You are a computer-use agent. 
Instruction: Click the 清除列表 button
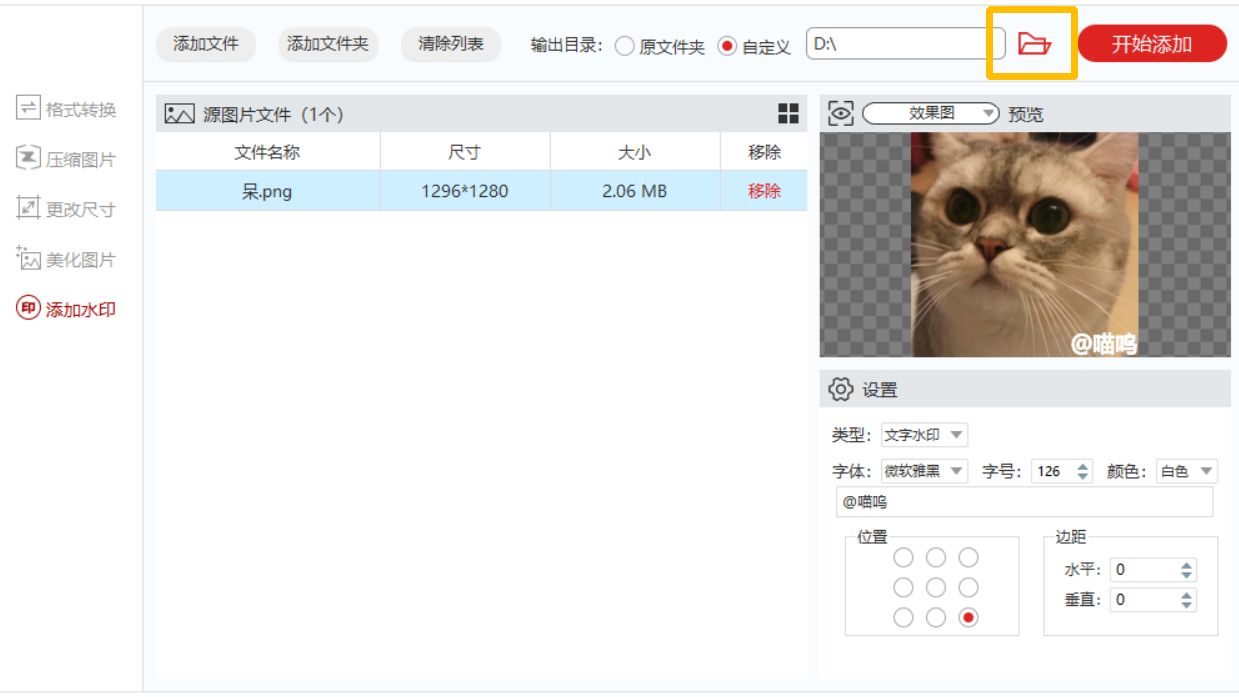coord(451,44)
